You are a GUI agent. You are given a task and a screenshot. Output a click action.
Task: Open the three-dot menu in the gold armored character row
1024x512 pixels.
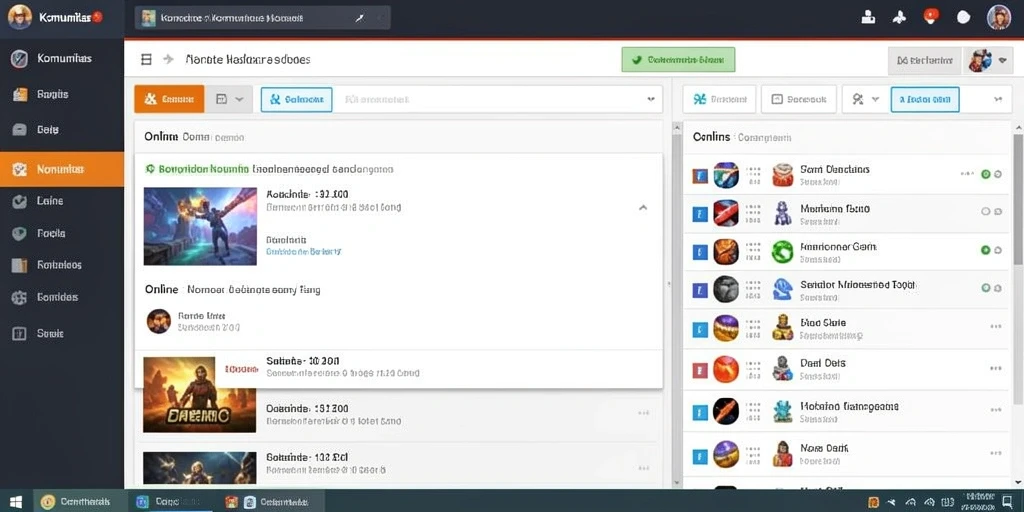[x=995, y=326]
